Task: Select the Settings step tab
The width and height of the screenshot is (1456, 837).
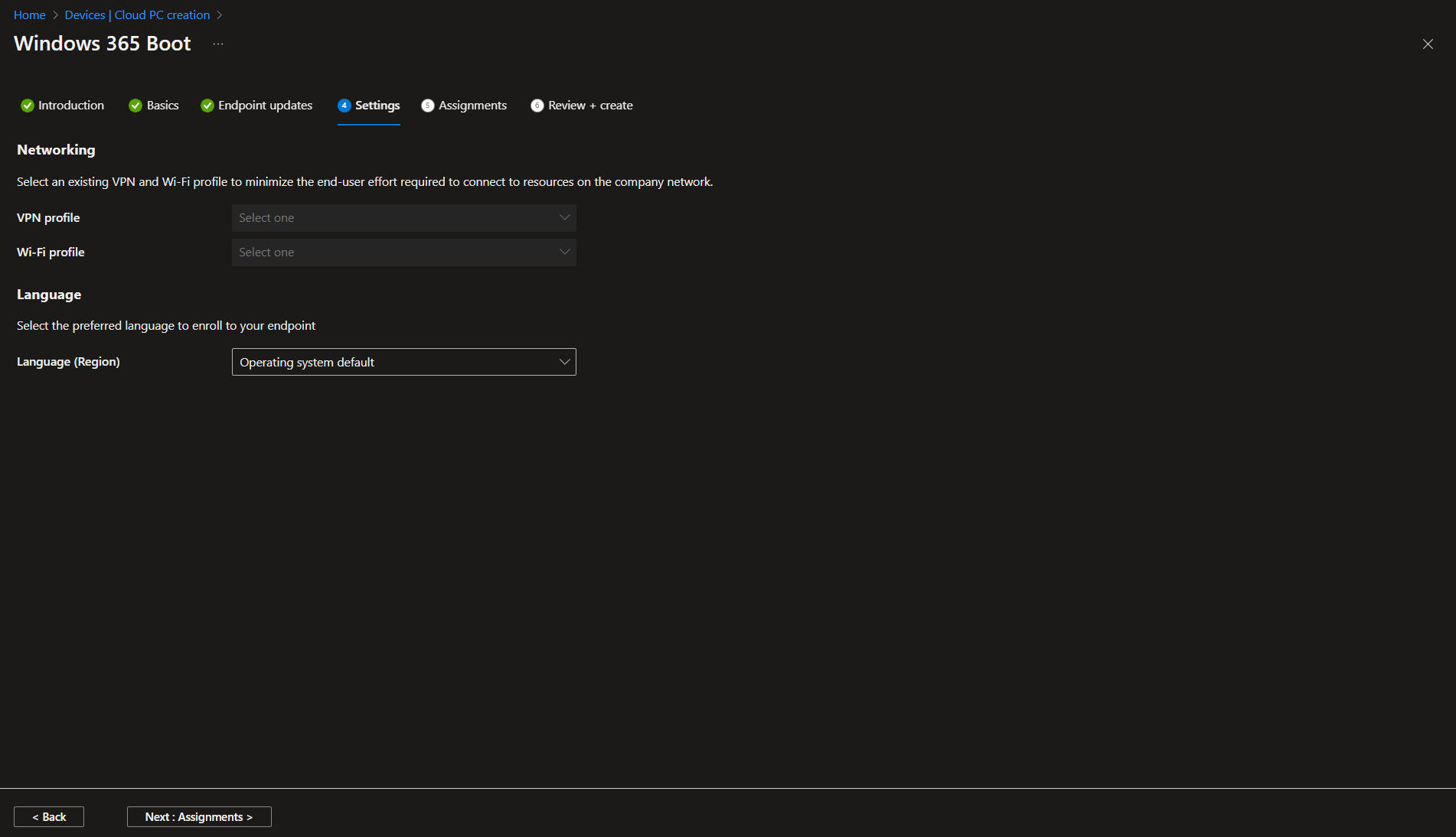Action: click(x=369, y=106)
